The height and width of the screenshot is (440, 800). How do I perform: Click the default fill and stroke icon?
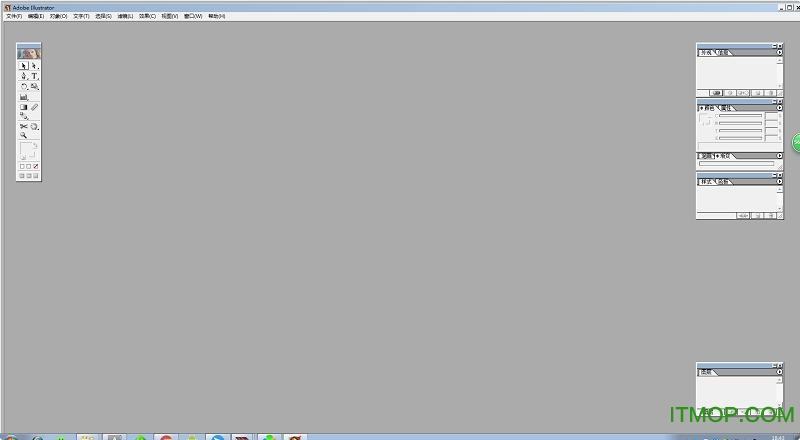[x=23, y=157]
